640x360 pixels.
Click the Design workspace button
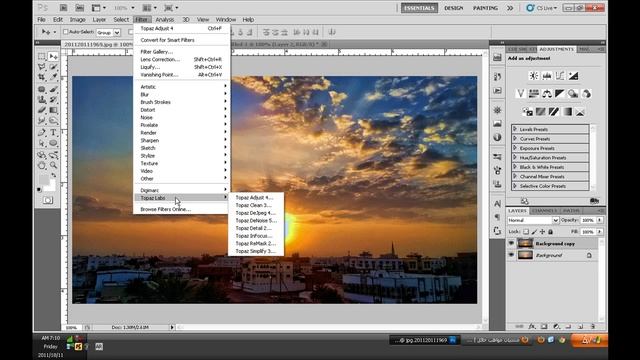click(453, 8)
